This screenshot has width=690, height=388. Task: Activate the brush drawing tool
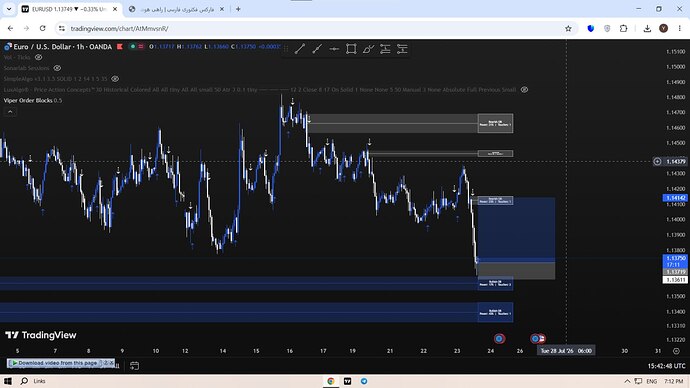pos(368,49)
